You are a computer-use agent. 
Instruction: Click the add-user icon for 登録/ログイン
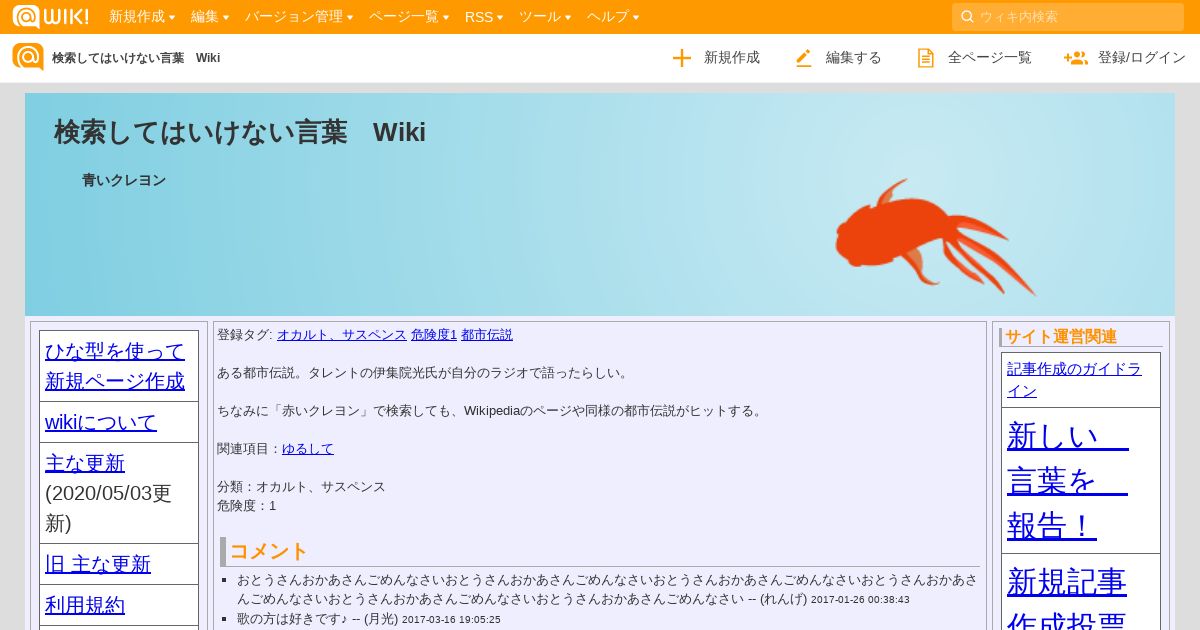coord(1076,58)
